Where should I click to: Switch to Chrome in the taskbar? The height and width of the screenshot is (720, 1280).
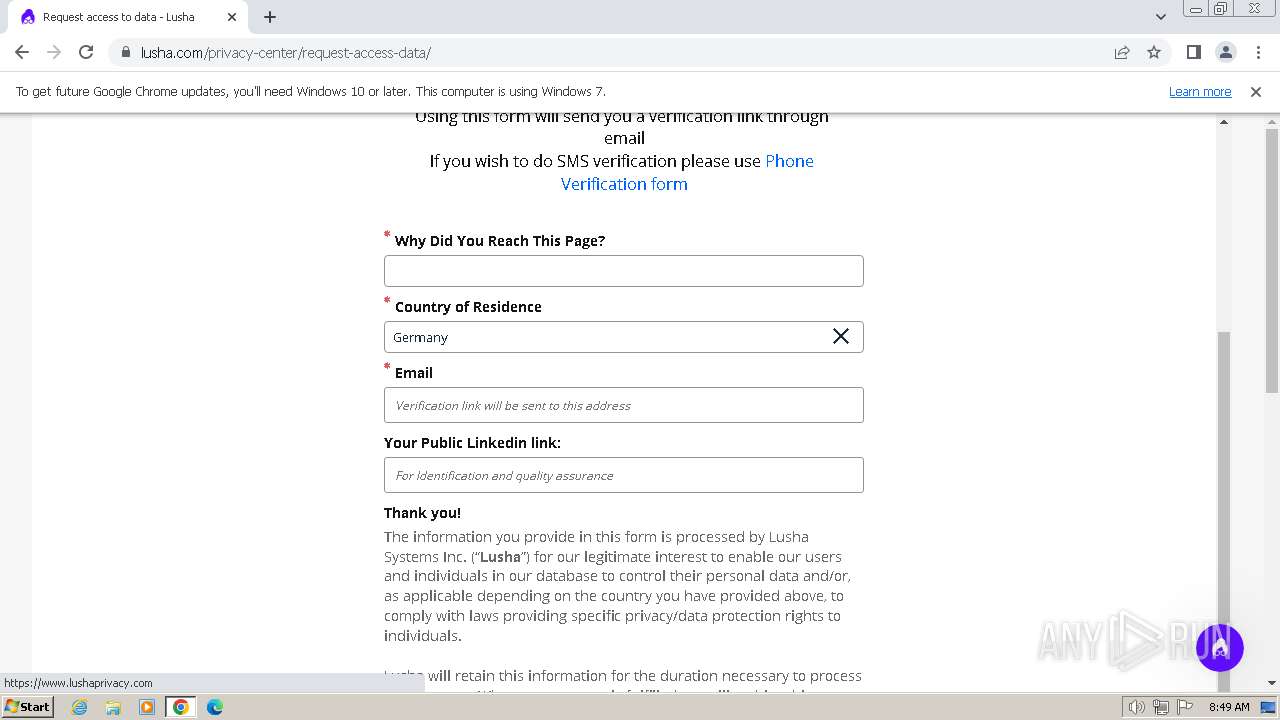[181, 707]
